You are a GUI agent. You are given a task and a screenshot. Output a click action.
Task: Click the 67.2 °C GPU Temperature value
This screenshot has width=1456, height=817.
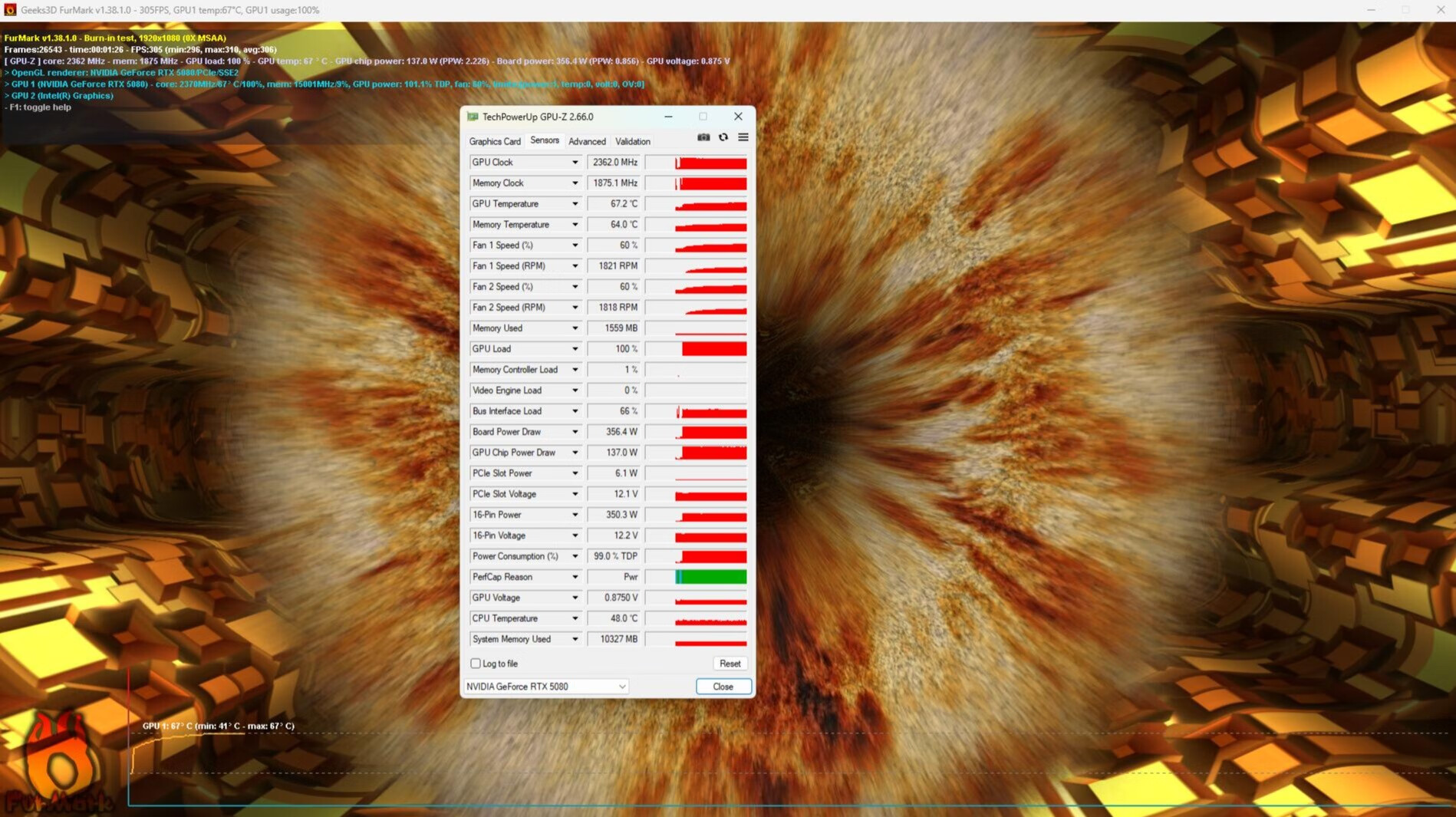click(614, 204)
